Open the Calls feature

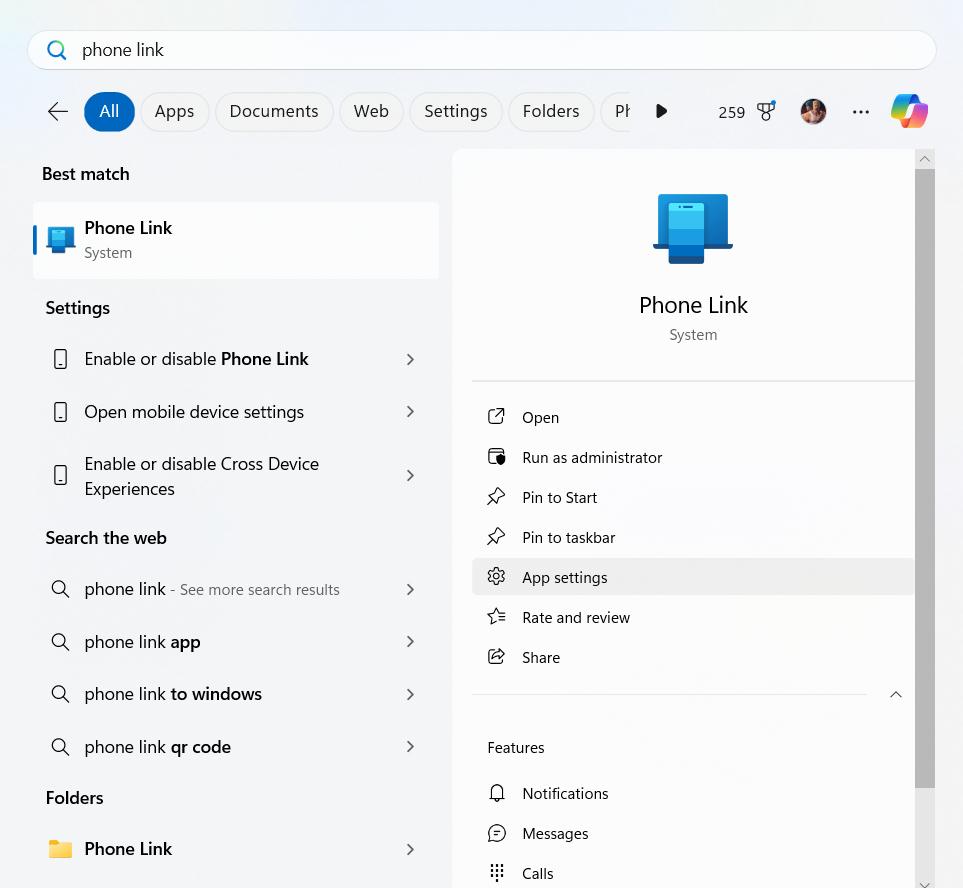tap(537, 873)
